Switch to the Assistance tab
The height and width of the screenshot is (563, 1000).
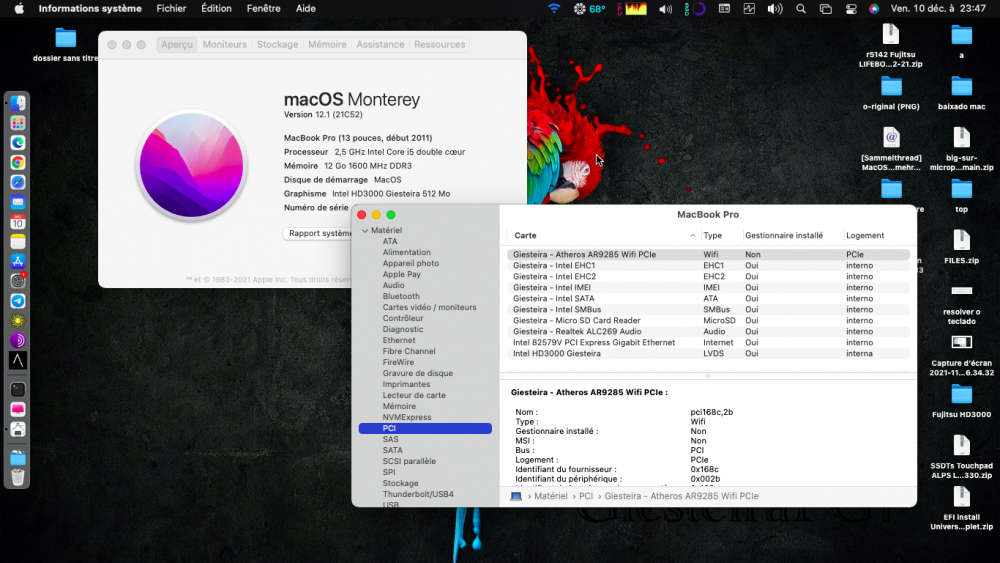380,45
